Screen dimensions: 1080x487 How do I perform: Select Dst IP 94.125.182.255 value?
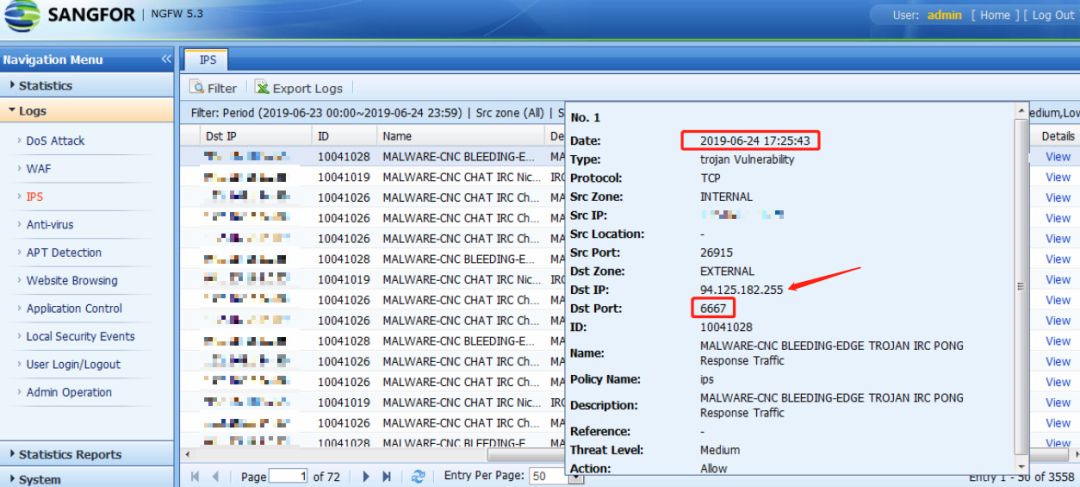pos(741,290)
